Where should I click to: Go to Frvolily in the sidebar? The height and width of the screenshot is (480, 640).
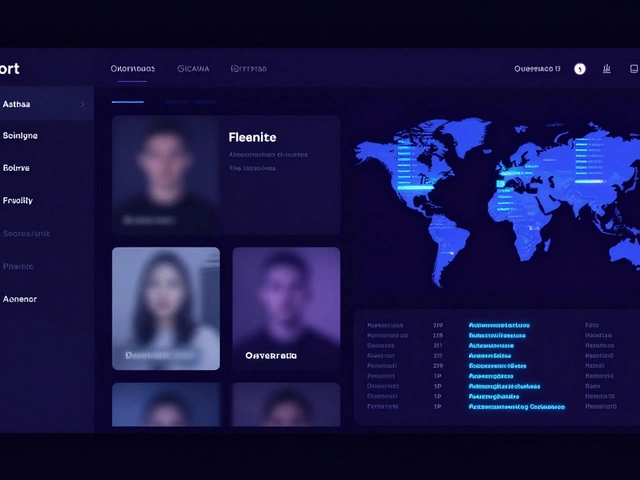[18, 201]
